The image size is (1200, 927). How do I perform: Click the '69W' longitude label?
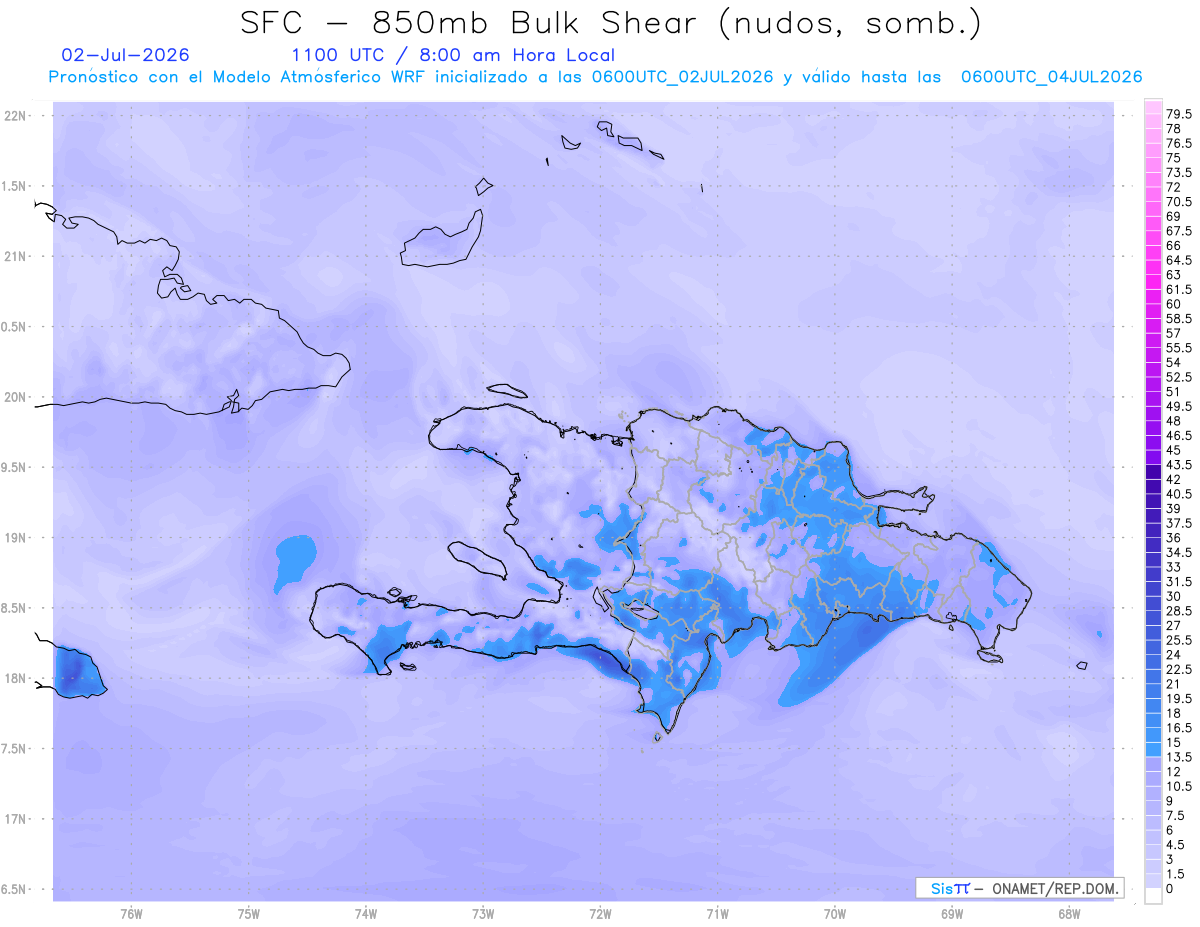[952, 913]
